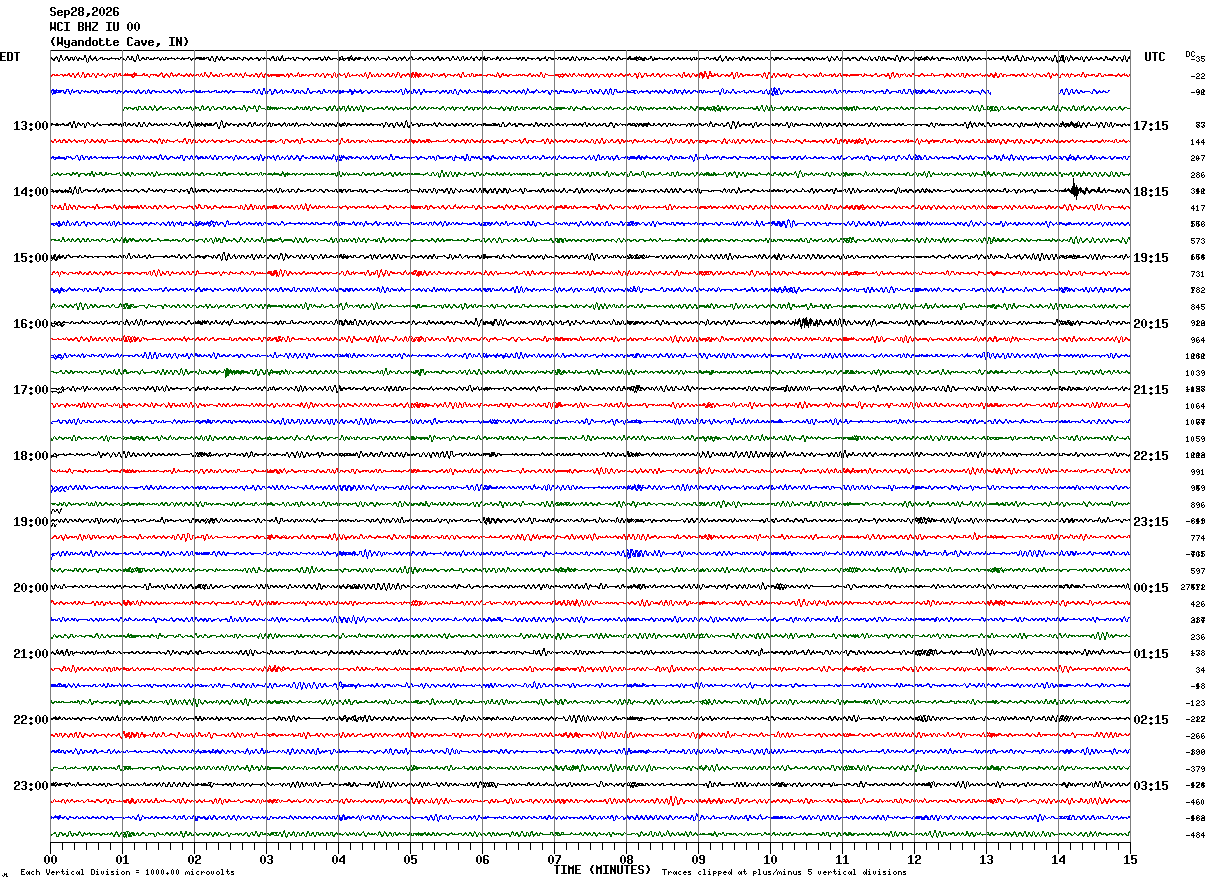Select the event burst on the 16:00 trace
Screen dimensions: 1210x886
tap(804, 322)
